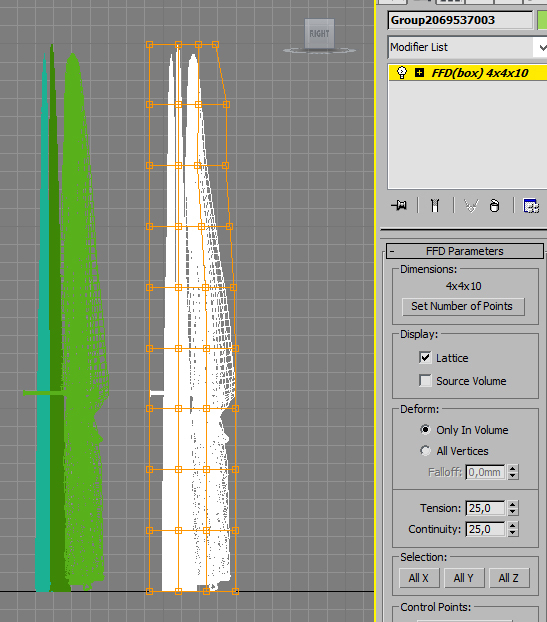Screen dimensions: 547x622
Task: Click the All X selection button
Action: point(419,578)
